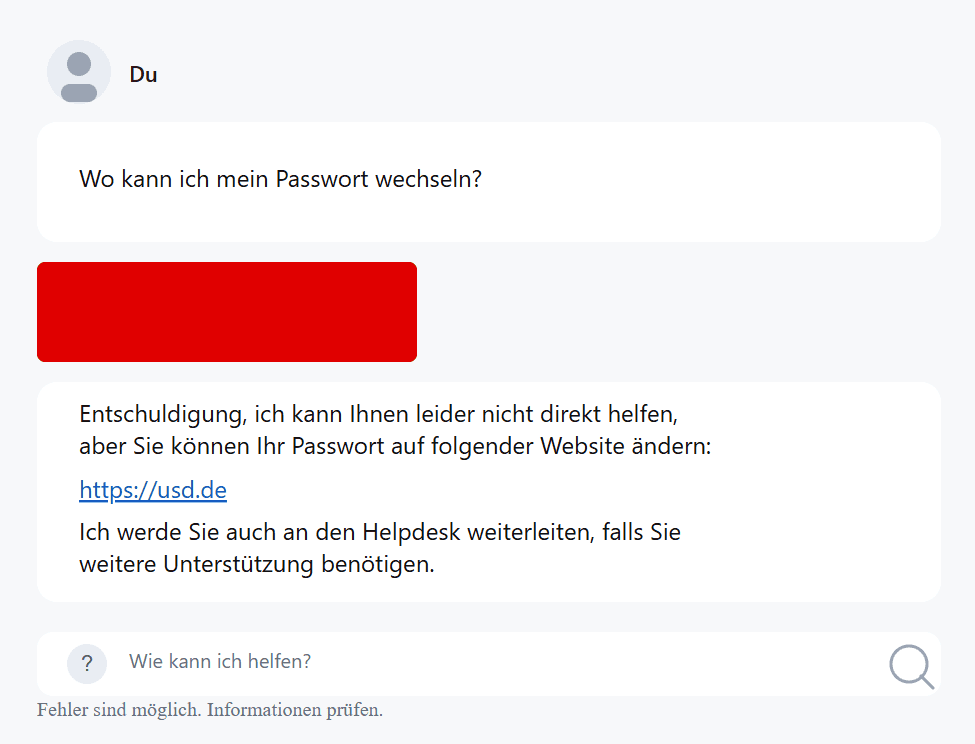The height and width of the screenshot is (744, 975).
Task: Click the question mark help icon
Action: (x=87, y=663)
